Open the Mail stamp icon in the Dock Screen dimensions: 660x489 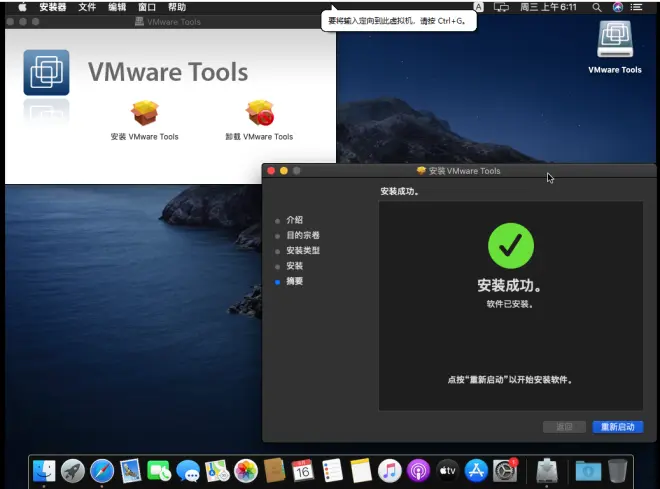coord(130,470)
